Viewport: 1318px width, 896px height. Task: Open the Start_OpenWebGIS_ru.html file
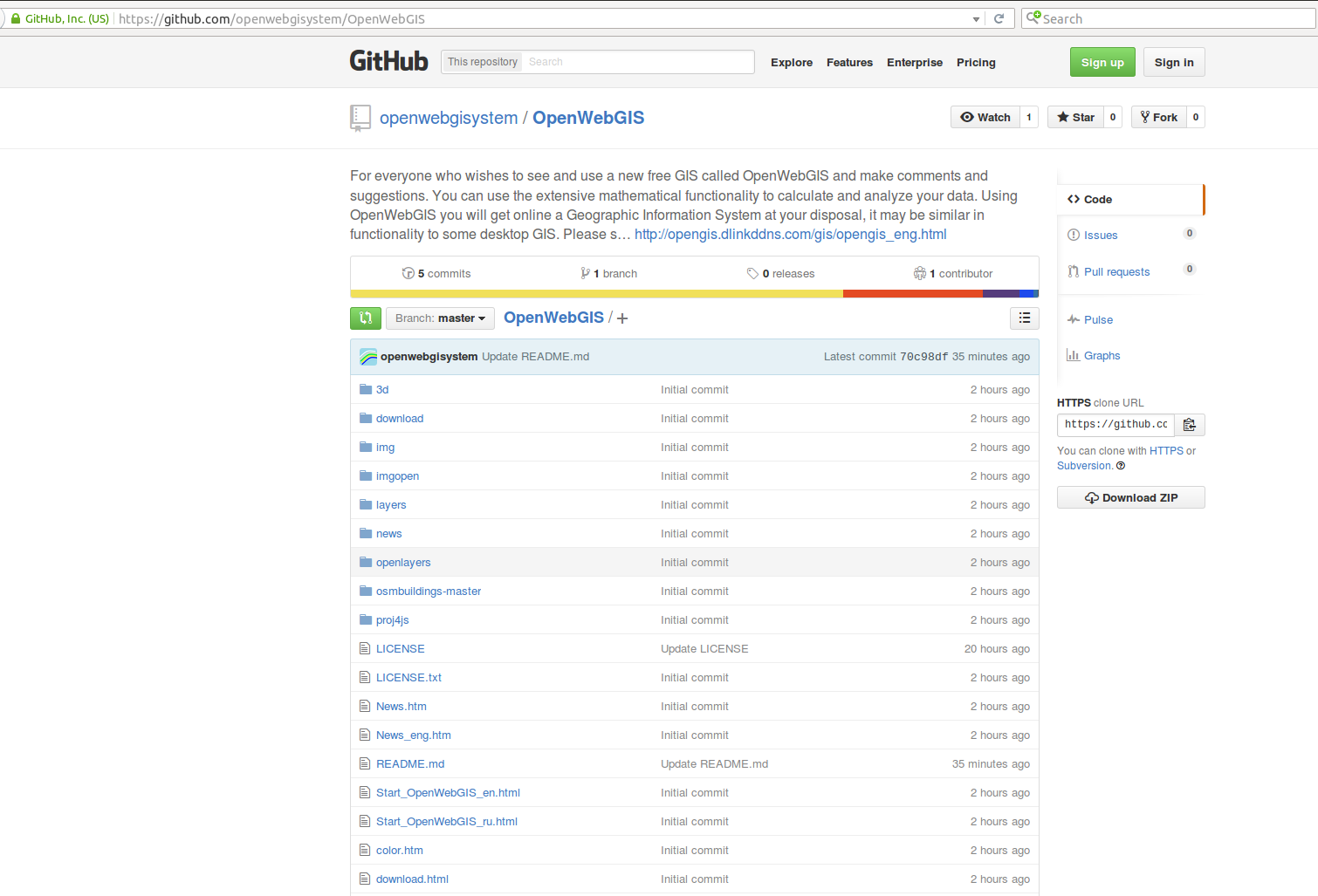pos(447,822)
